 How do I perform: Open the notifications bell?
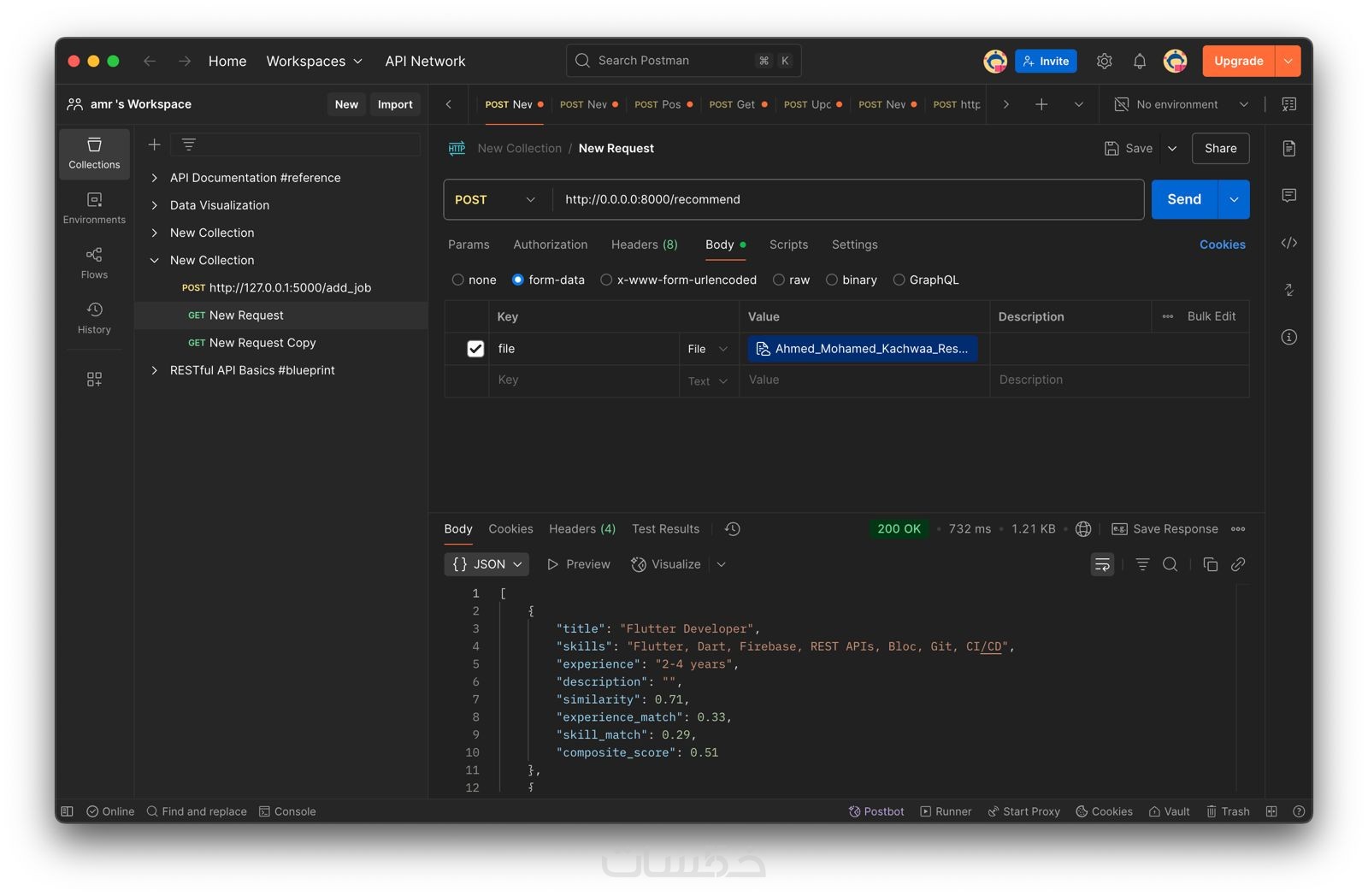click(x=1140, y=61)
